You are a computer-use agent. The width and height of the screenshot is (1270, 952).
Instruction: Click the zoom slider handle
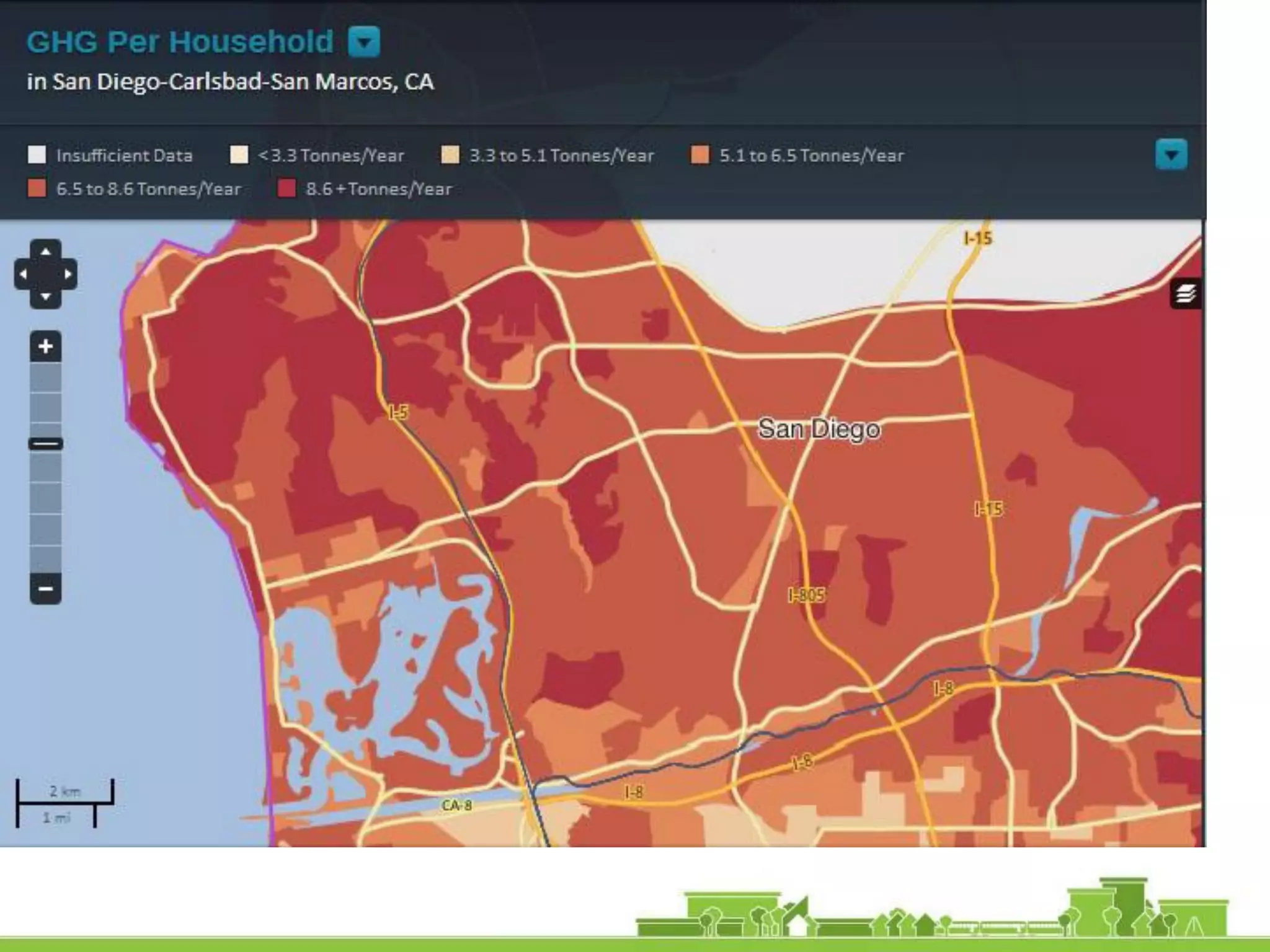coord(45,444)
